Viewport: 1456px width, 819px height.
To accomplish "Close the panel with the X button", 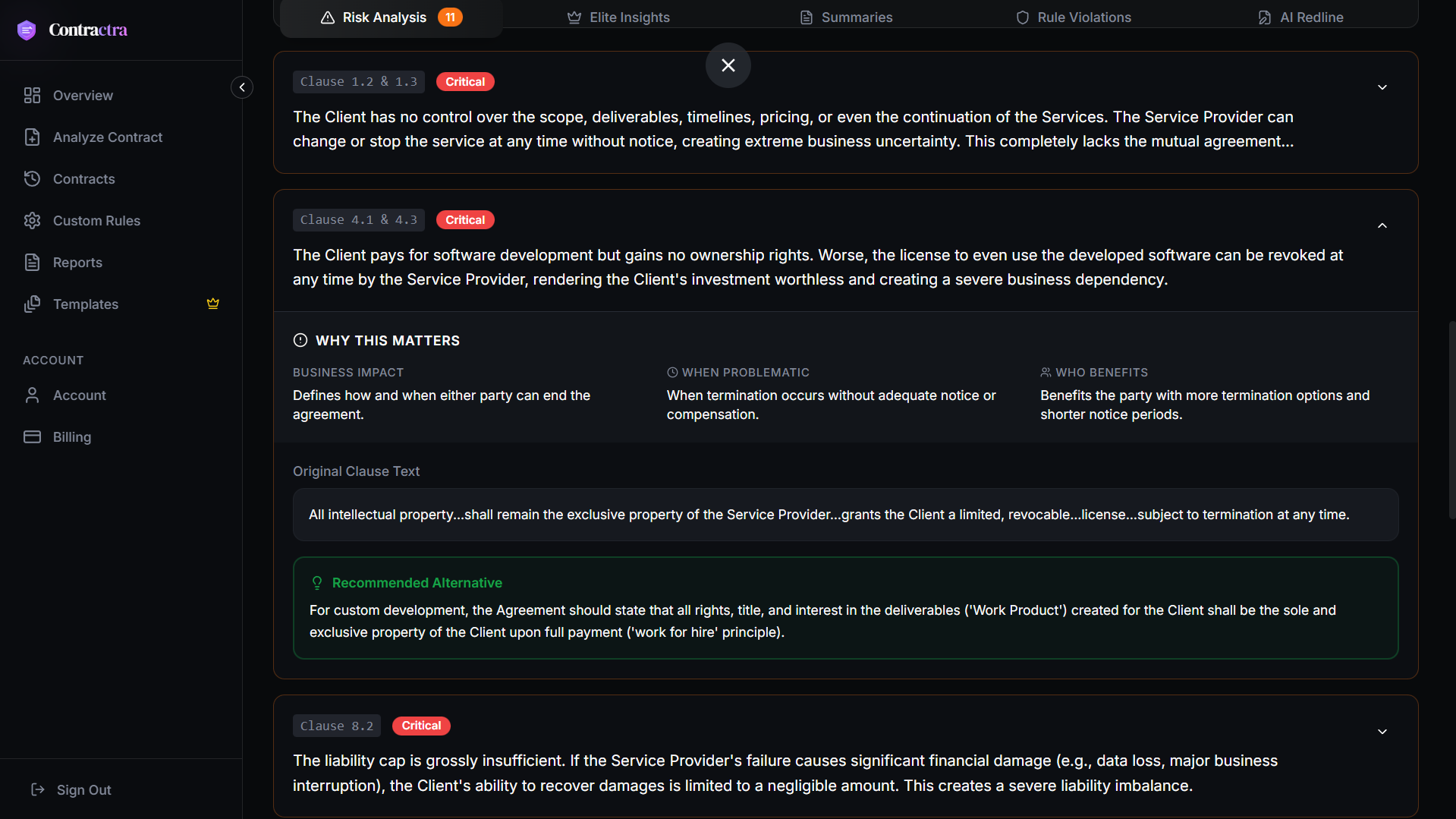I will (728, 65).
